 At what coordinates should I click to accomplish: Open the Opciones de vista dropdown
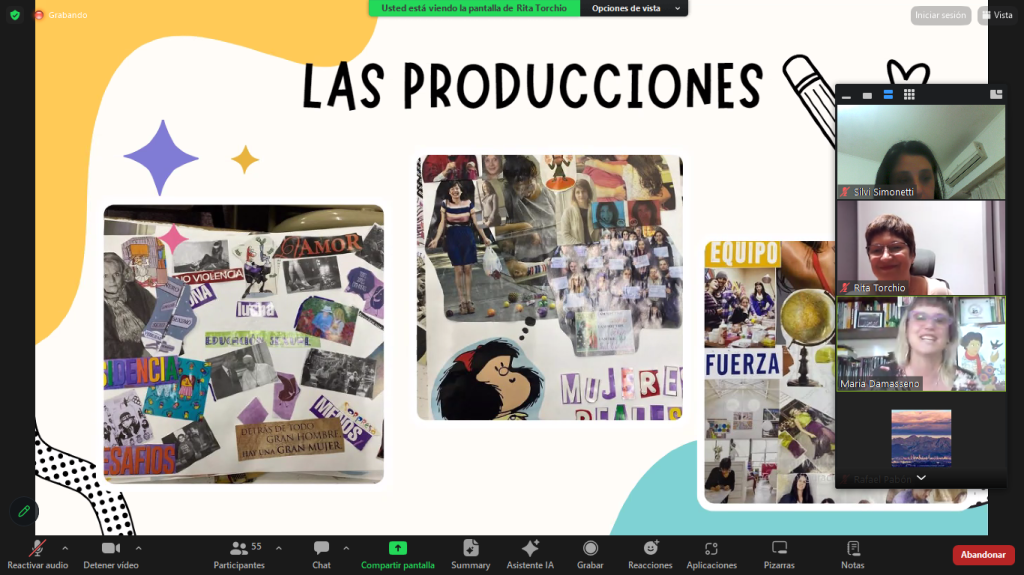(x=633, y=8)
